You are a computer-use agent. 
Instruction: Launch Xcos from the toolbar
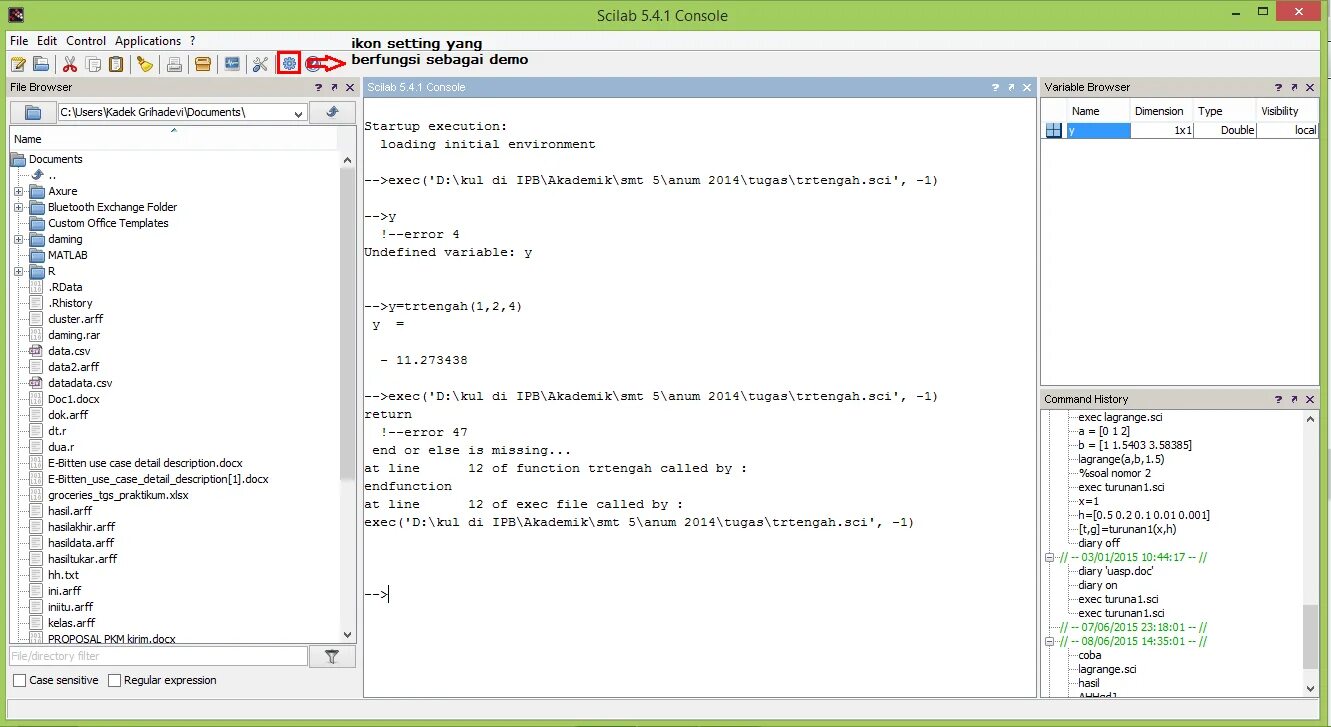point(232,64)
